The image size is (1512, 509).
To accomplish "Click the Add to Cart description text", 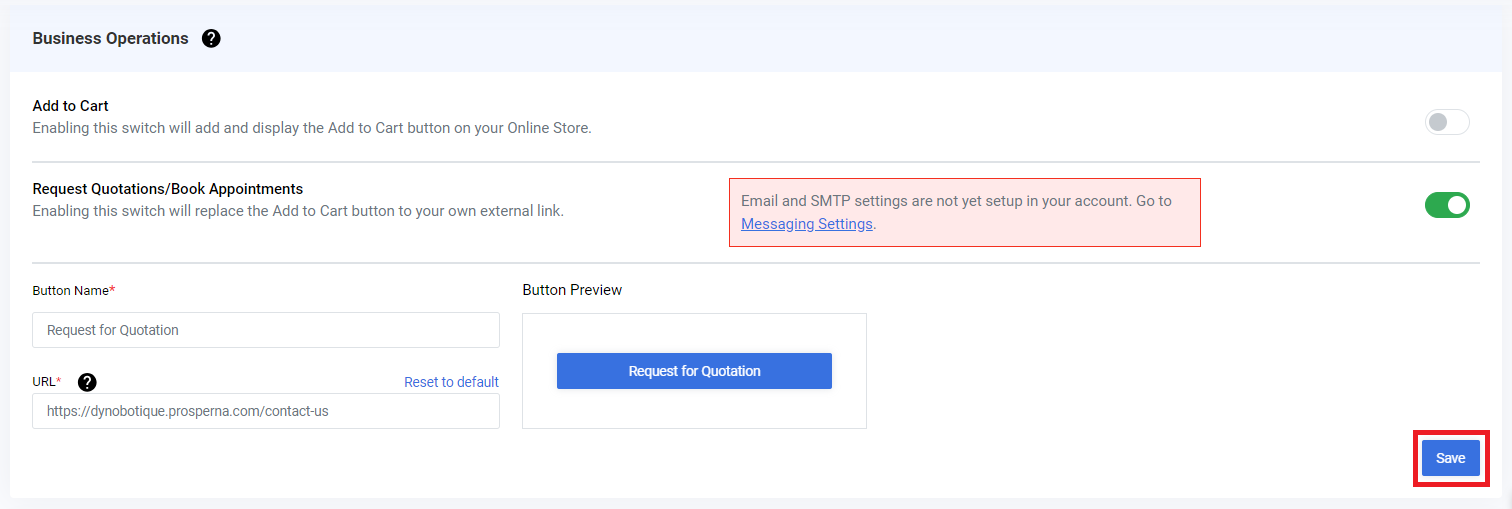I will tap(312, 128).
